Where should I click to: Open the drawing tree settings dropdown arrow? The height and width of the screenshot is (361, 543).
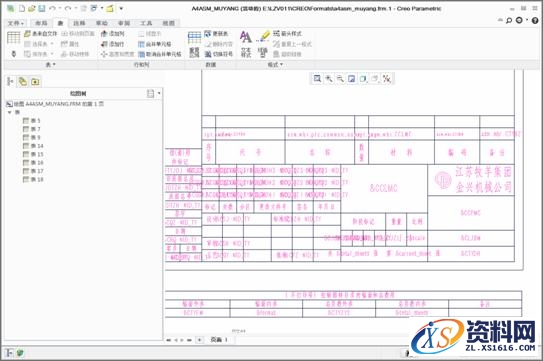159,94
